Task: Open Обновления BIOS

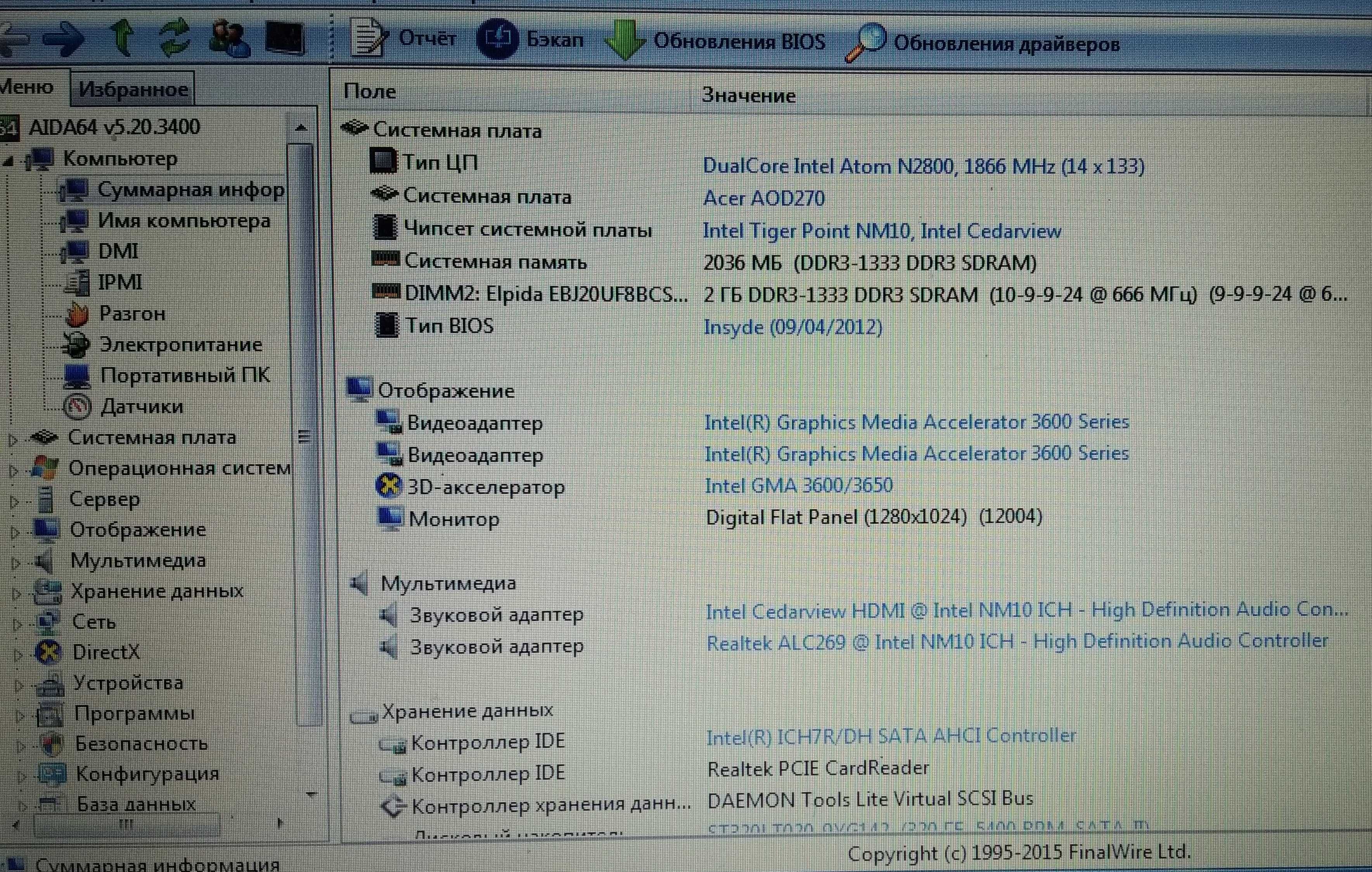Action: tap(715, 40)
